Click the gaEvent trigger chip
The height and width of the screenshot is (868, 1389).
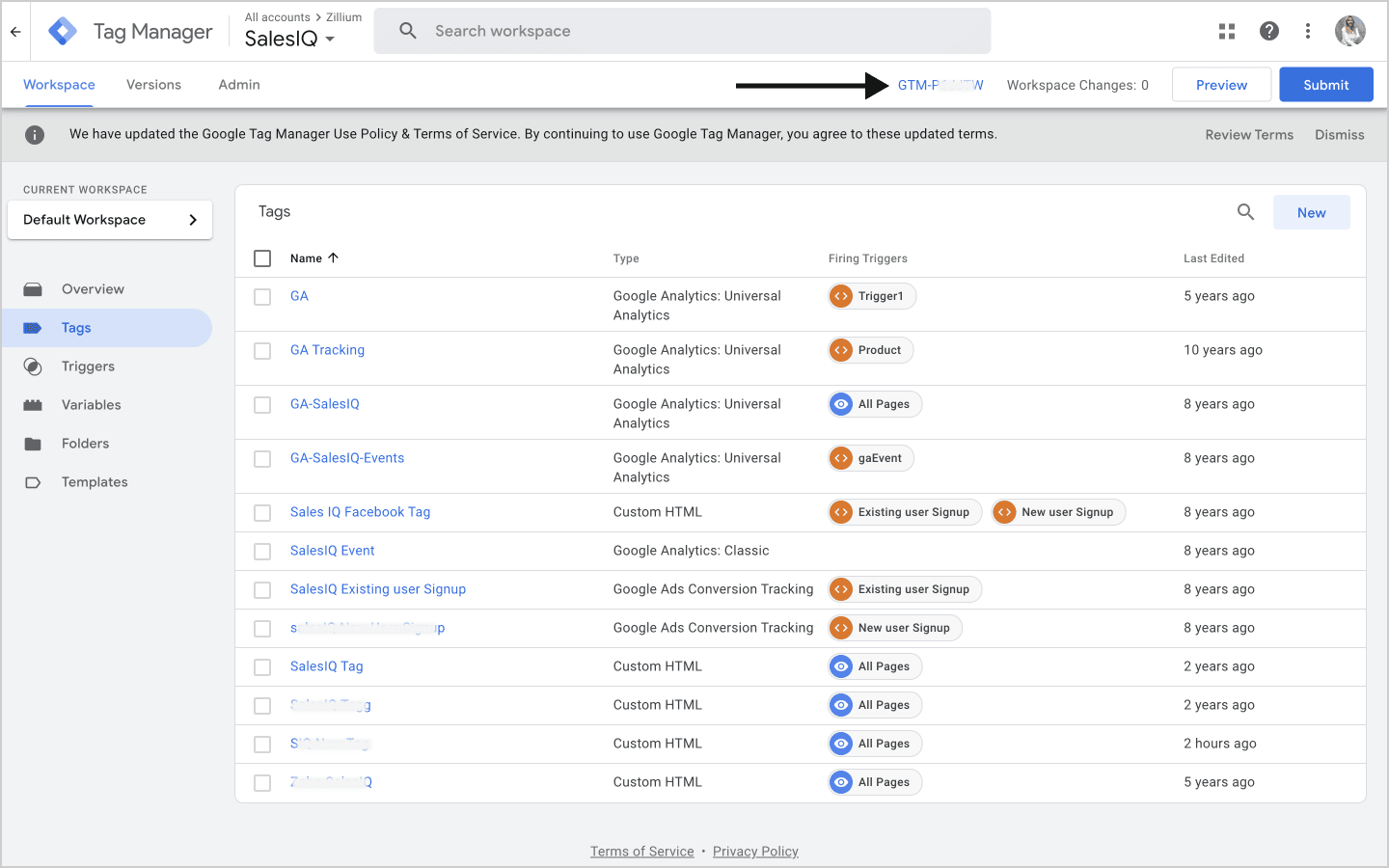click(x=871, y=458)
